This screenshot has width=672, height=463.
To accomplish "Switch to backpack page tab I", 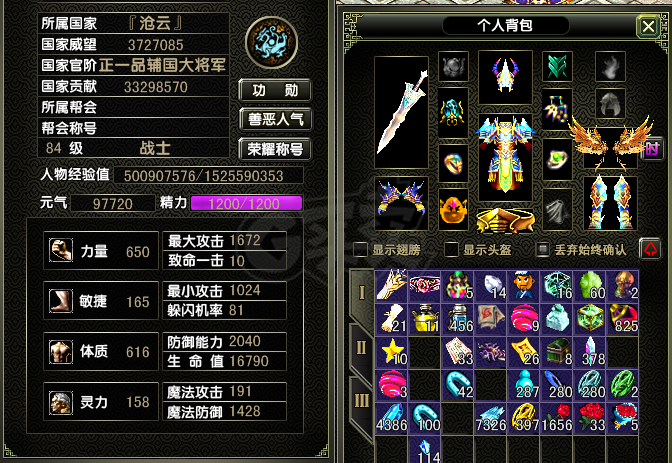I will (362, 293).
